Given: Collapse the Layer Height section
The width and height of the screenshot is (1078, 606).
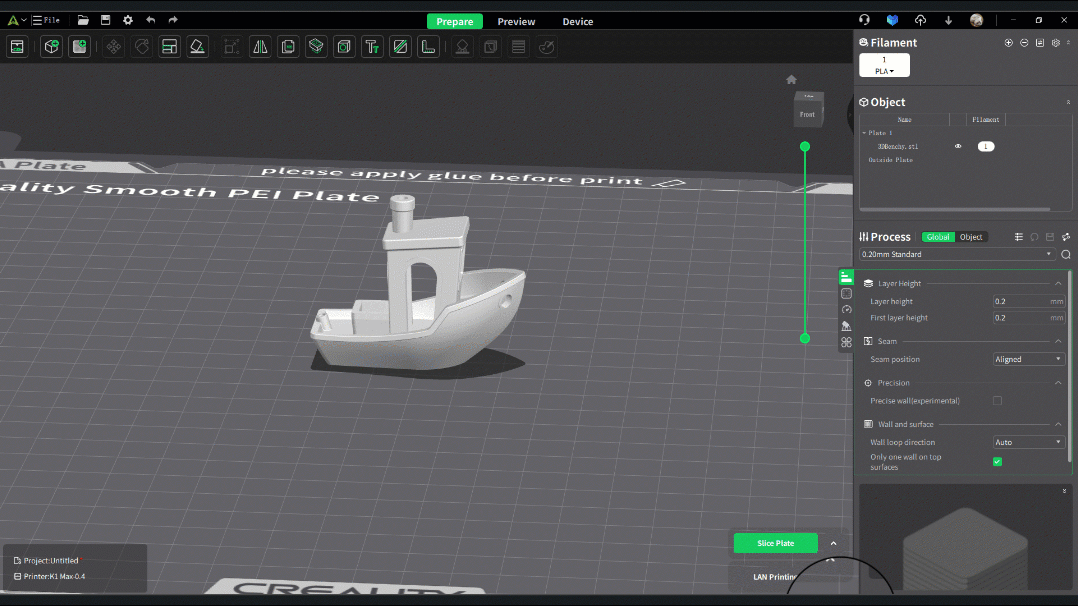Looking at the screenshot, I should (x=1058, y=283).
